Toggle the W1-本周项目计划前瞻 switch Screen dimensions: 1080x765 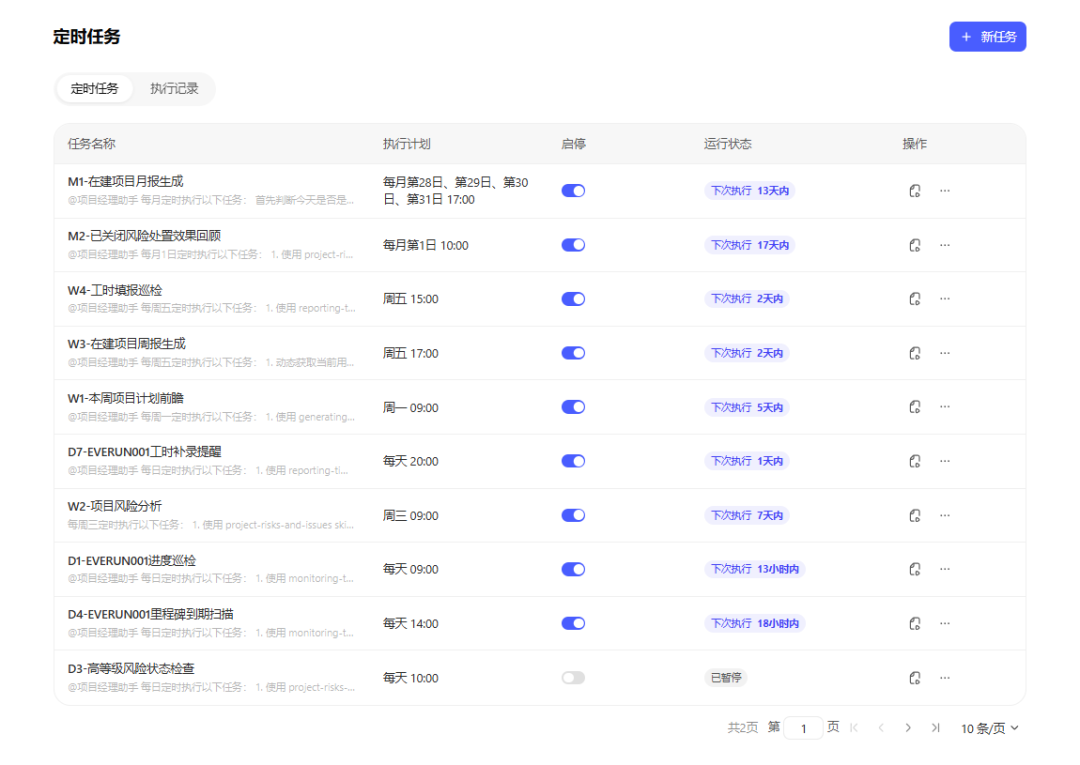(x=573, y=407)
